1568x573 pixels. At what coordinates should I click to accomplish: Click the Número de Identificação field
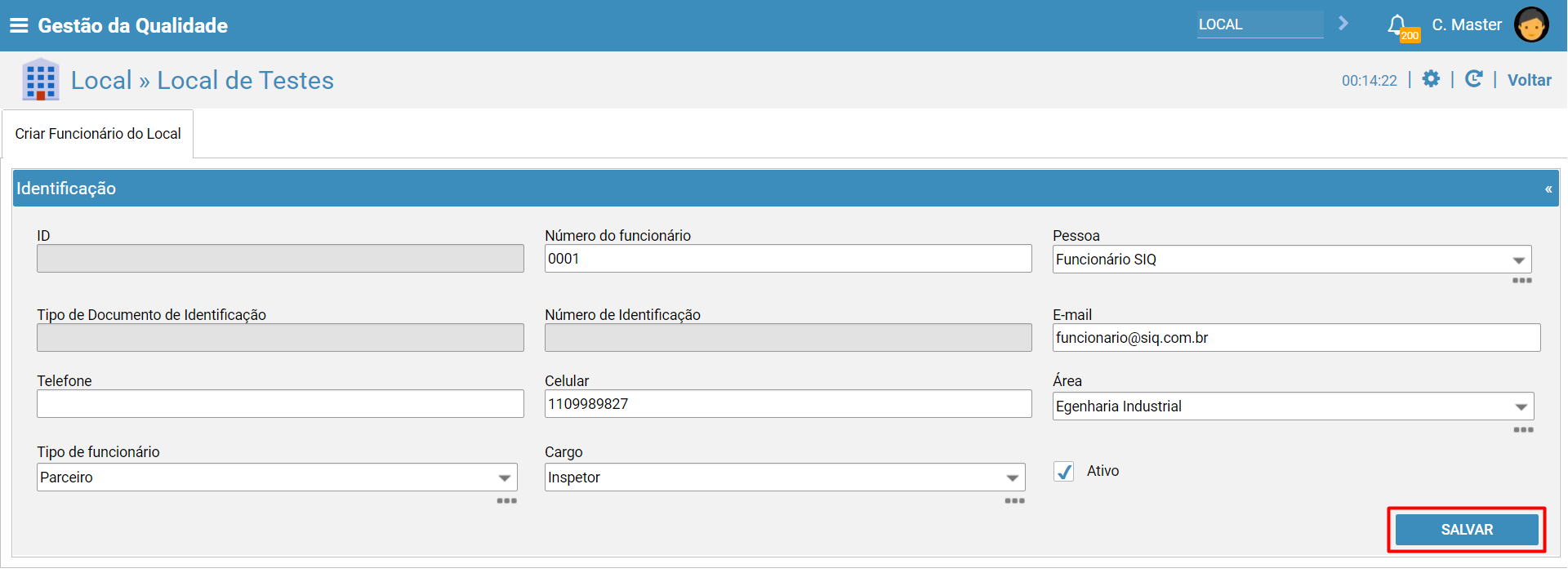[x=788, y=338]
